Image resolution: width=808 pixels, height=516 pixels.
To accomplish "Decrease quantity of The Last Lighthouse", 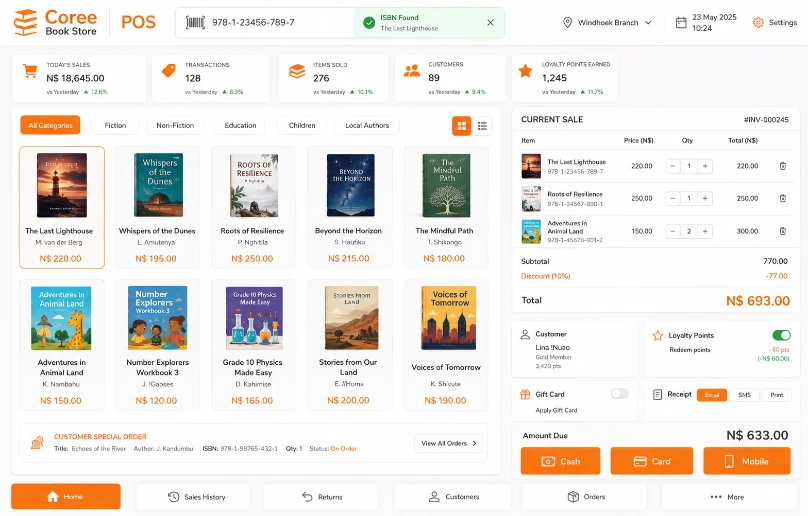I will [672, 166].
